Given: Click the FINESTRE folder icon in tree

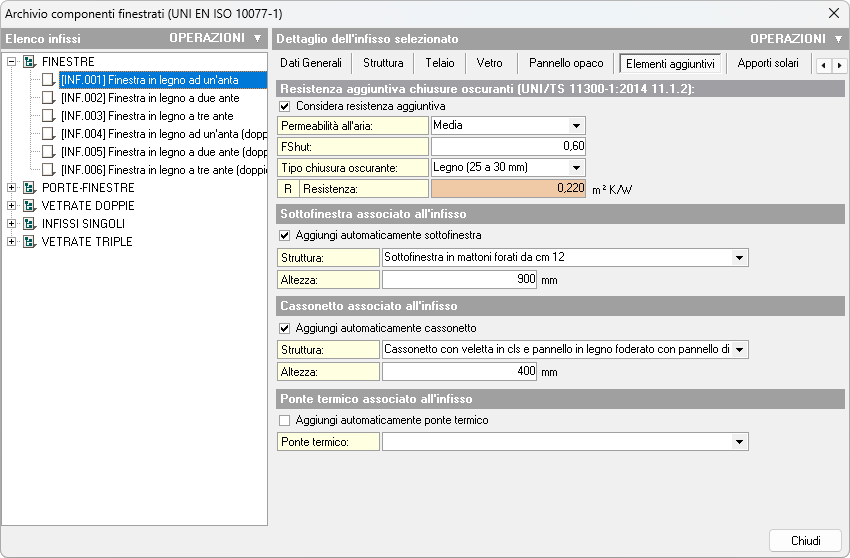Looking at the screenshot, I should point(29,62).
